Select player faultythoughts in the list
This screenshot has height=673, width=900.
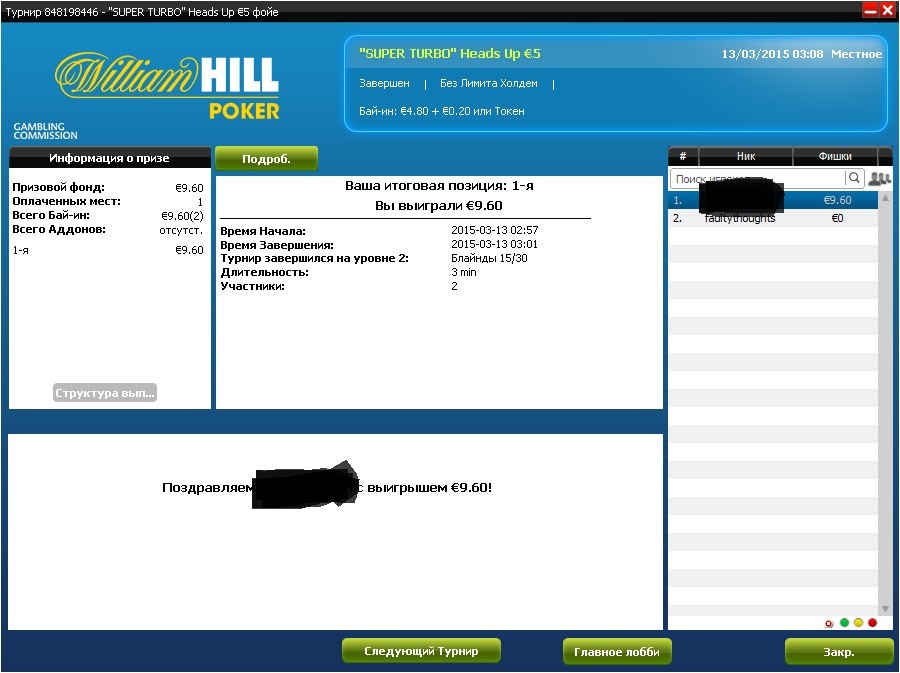(x=740, y=218)
